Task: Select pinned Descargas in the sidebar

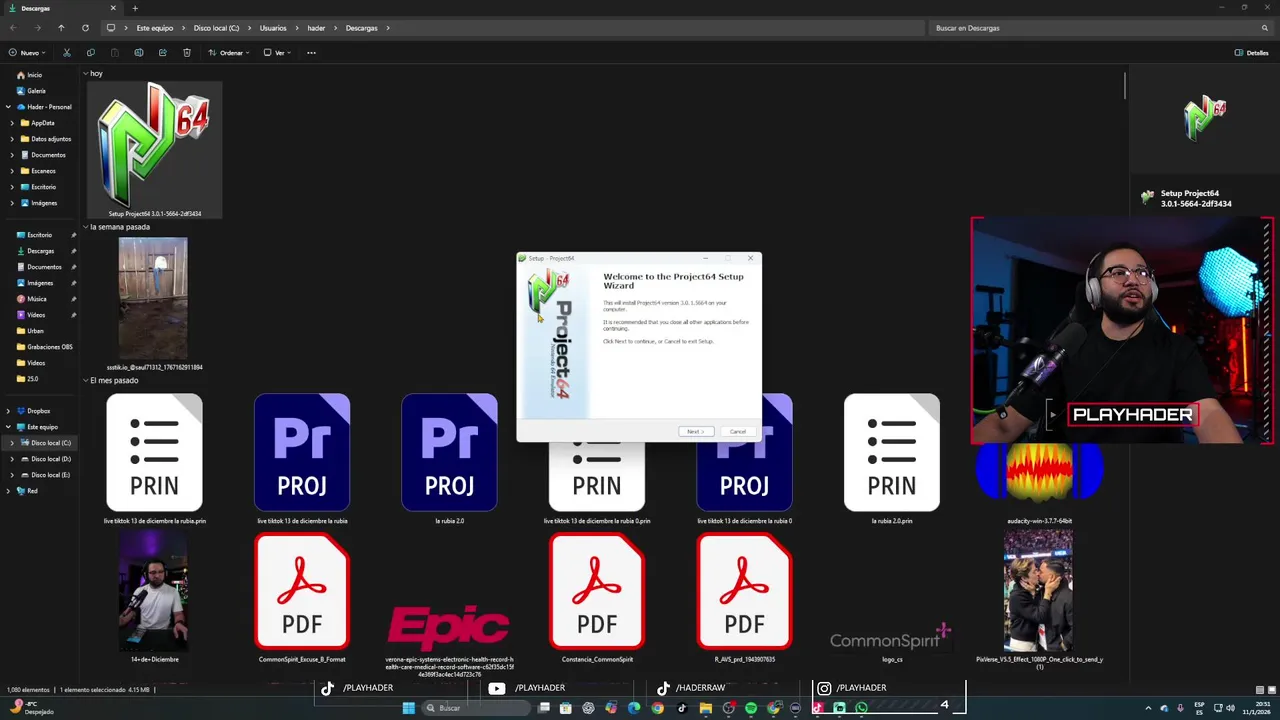Action: [x=40, y=251]
